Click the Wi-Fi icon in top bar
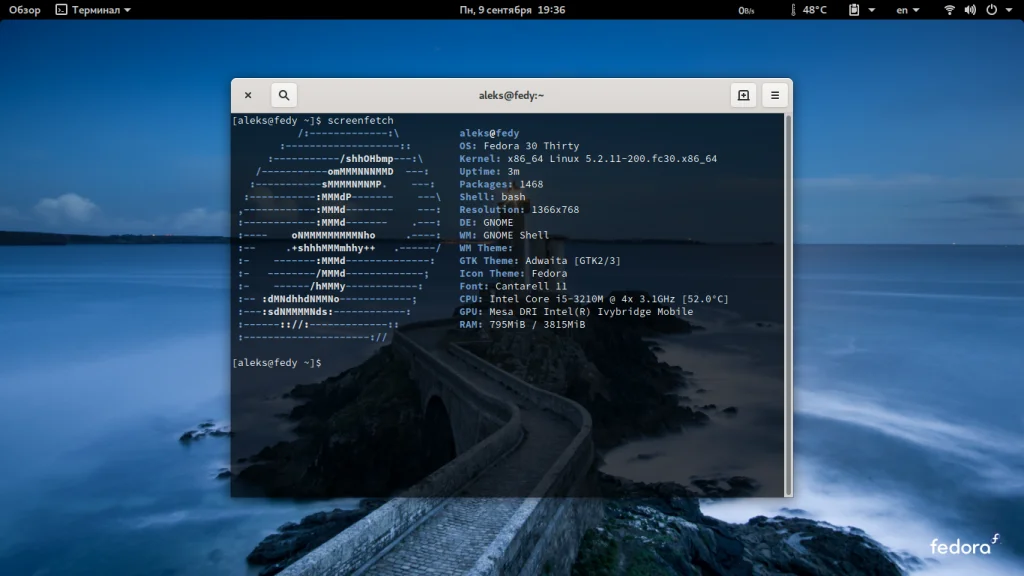The height and width of the screenshot is (576, 1024). click(949, 10)
